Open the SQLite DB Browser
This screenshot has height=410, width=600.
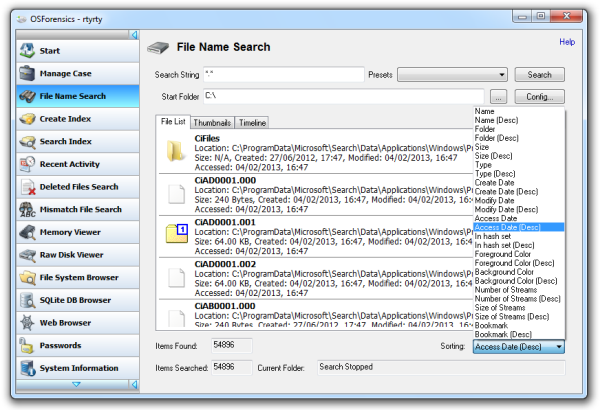[x=26, y=300]
